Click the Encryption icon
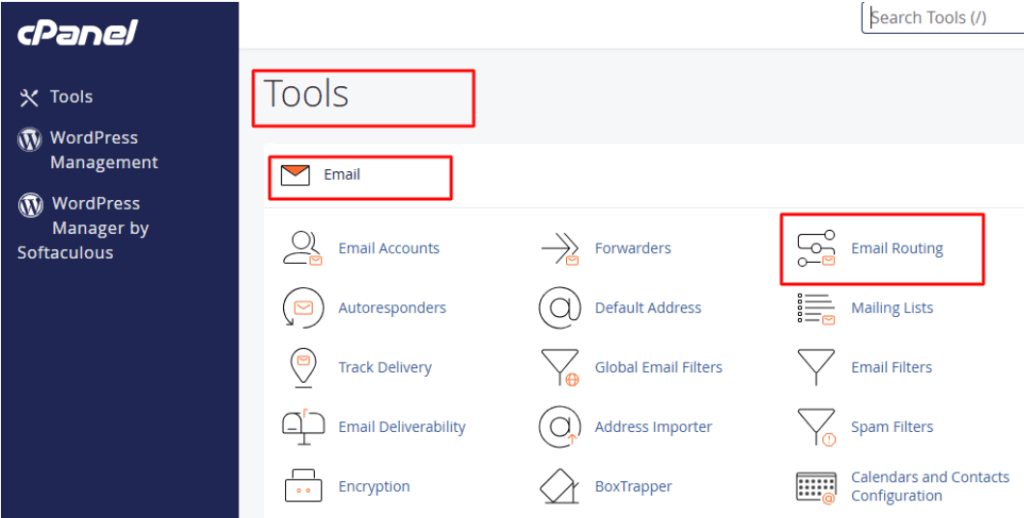The width and height of the screenshot is (1024, 518). [x=303, y=487]
